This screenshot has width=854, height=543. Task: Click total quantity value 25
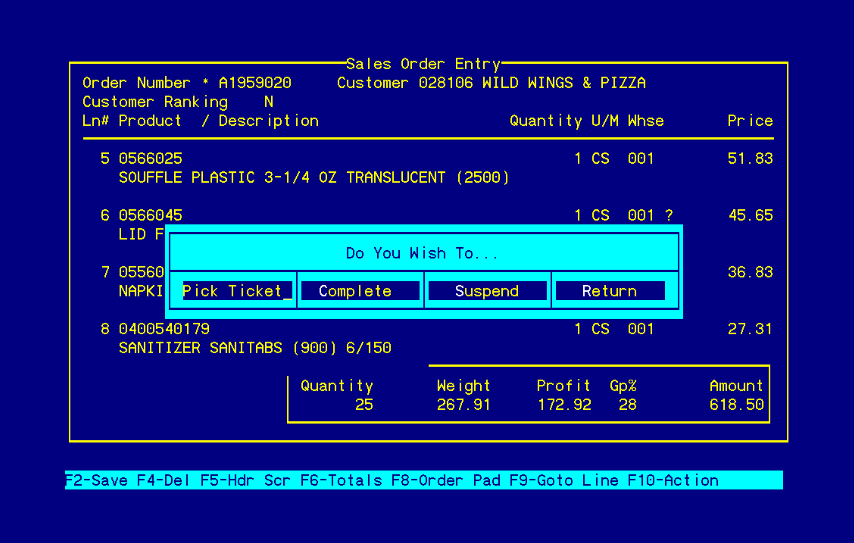coord(364,405)
